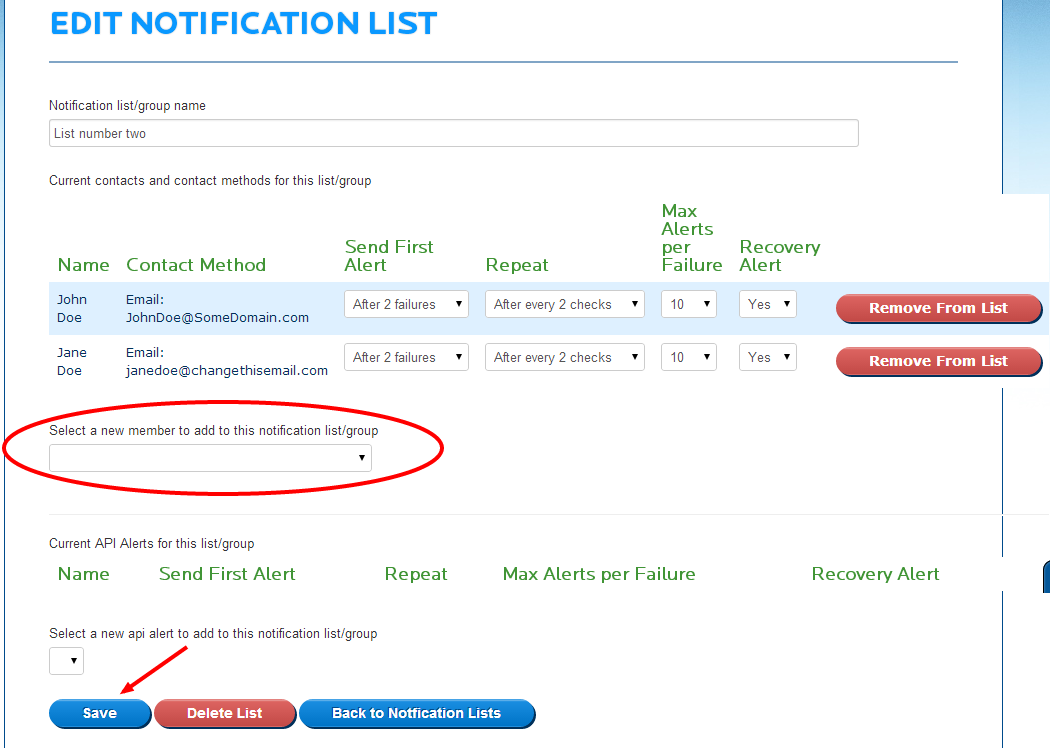The image size is (1050, 748).
Task: Open Jane Doe's Max Alerts per Failure dropdown
Action: 688,357
